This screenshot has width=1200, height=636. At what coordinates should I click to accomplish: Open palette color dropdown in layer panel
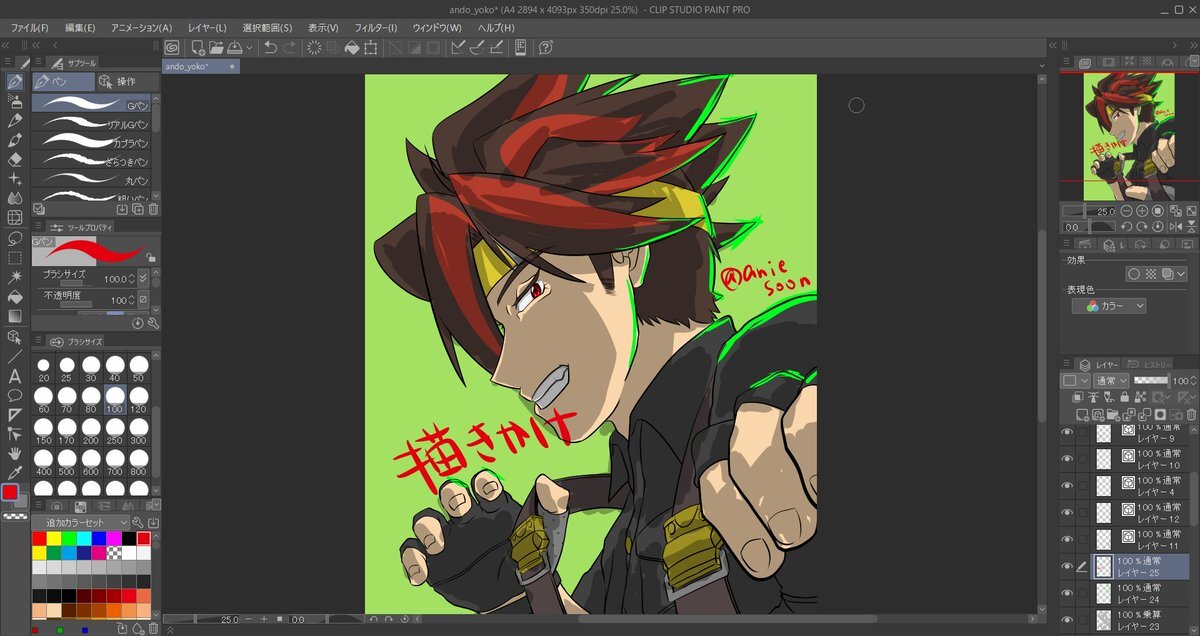click(1075, 381)
